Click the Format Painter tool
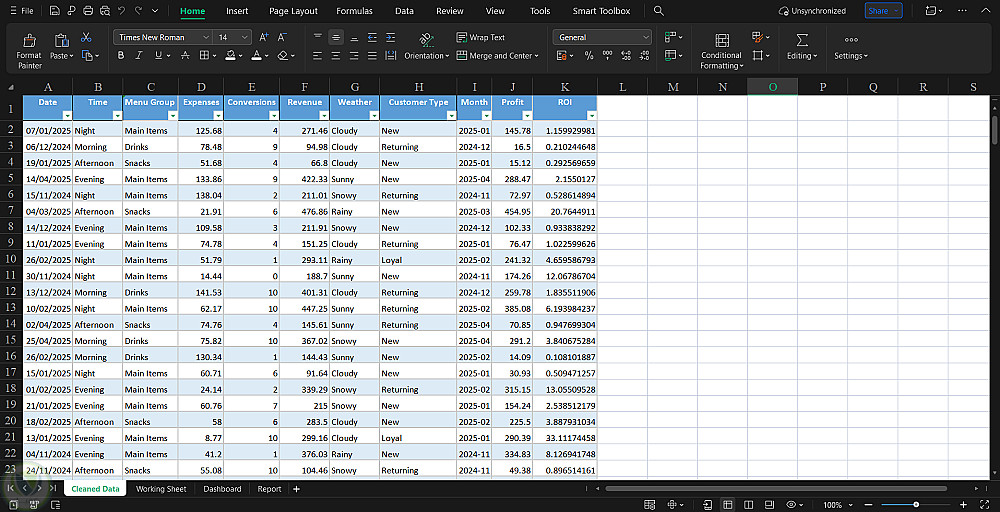The height and width of the screenshot is (512, 1000). coord(29,50)
